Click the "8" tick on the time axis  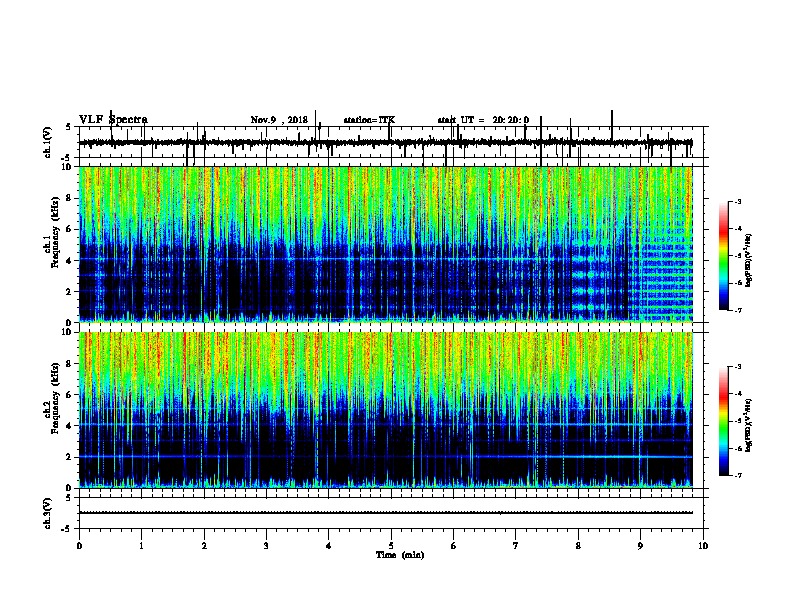(578, 546)
